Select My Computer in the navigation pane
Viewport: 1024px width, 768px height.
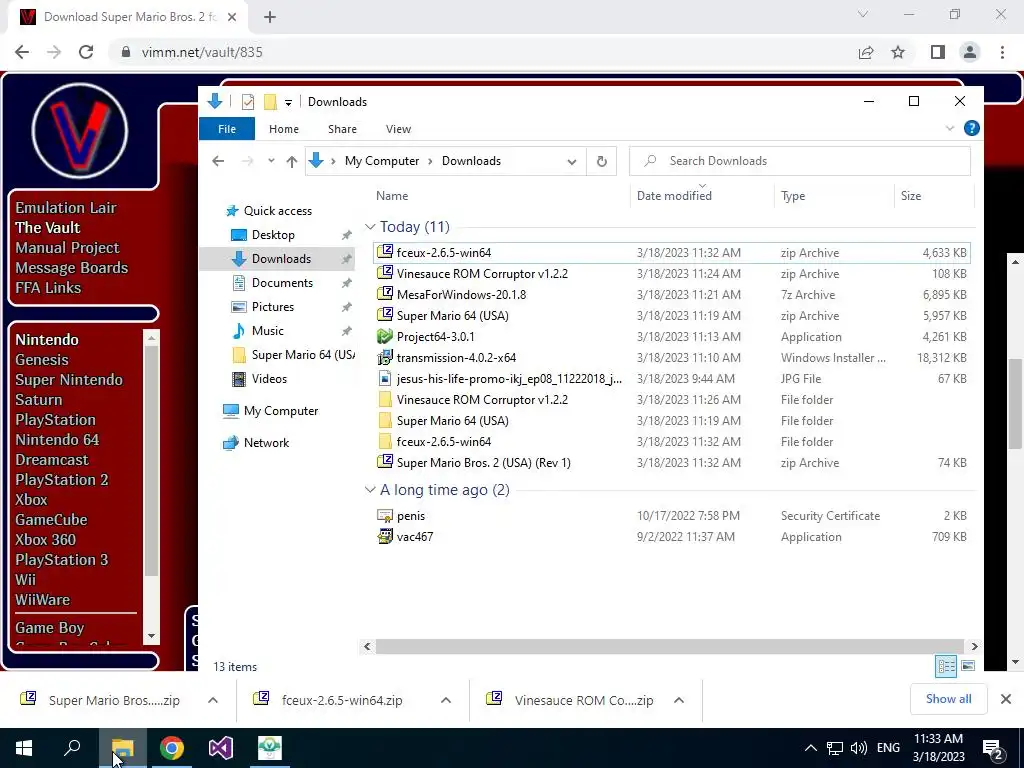coord(281,411)
